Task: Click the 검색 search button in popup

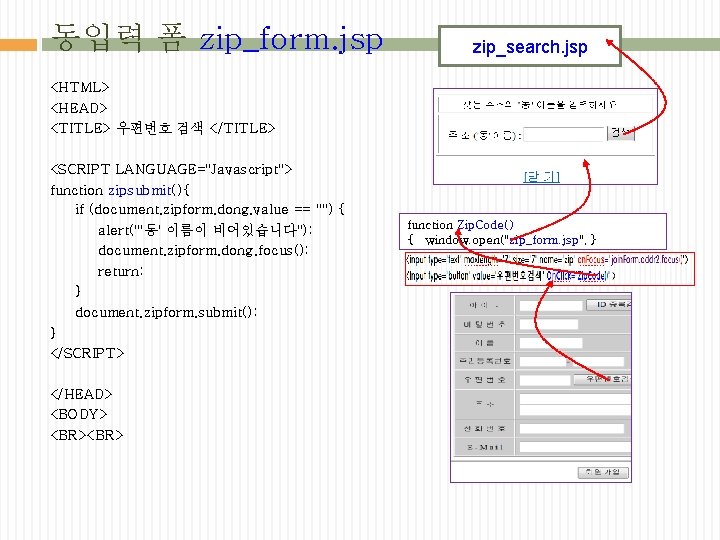Action: click(621, 133)
